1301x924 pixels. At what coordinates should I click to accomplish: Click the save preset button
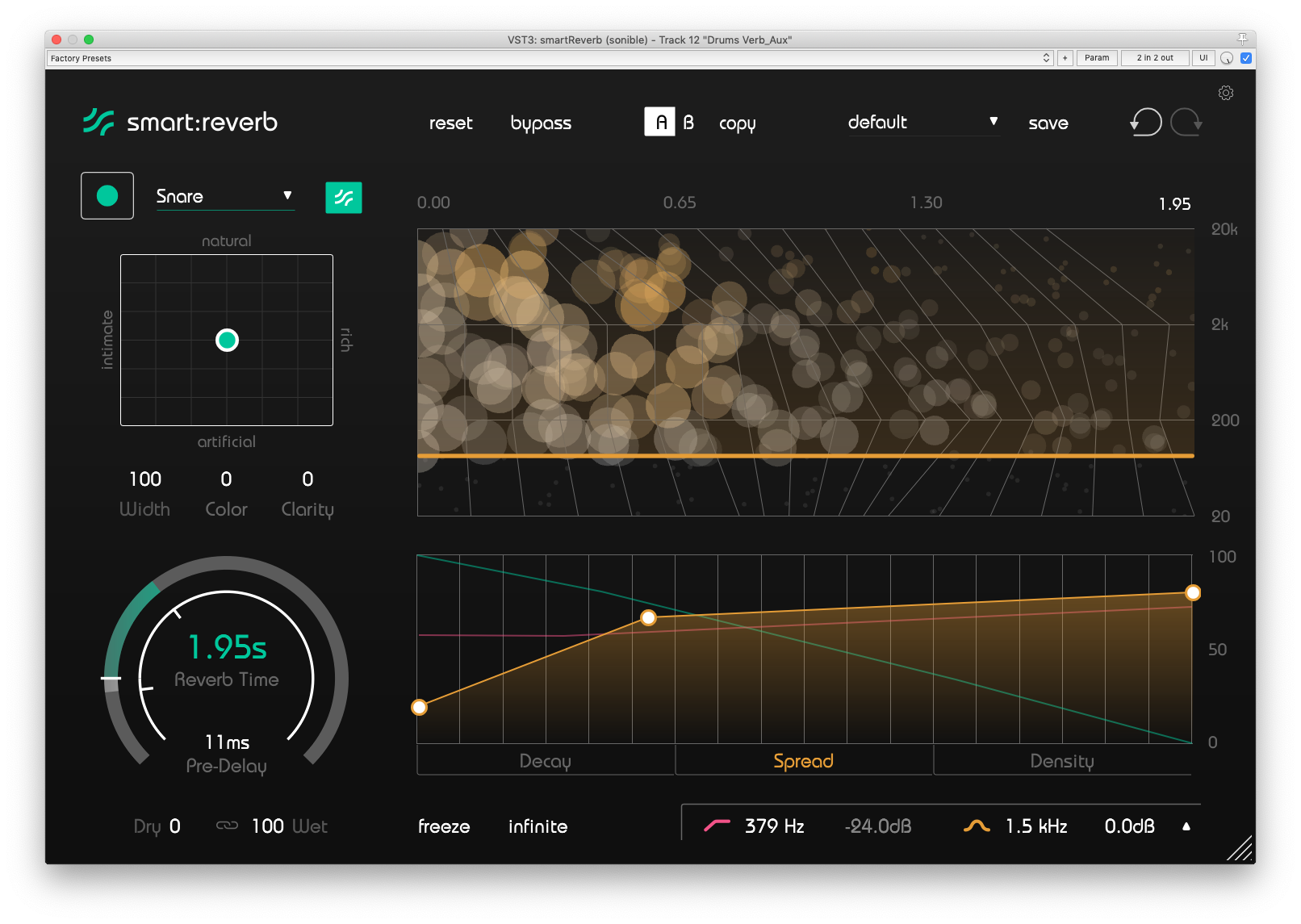tap(1048, 123)
